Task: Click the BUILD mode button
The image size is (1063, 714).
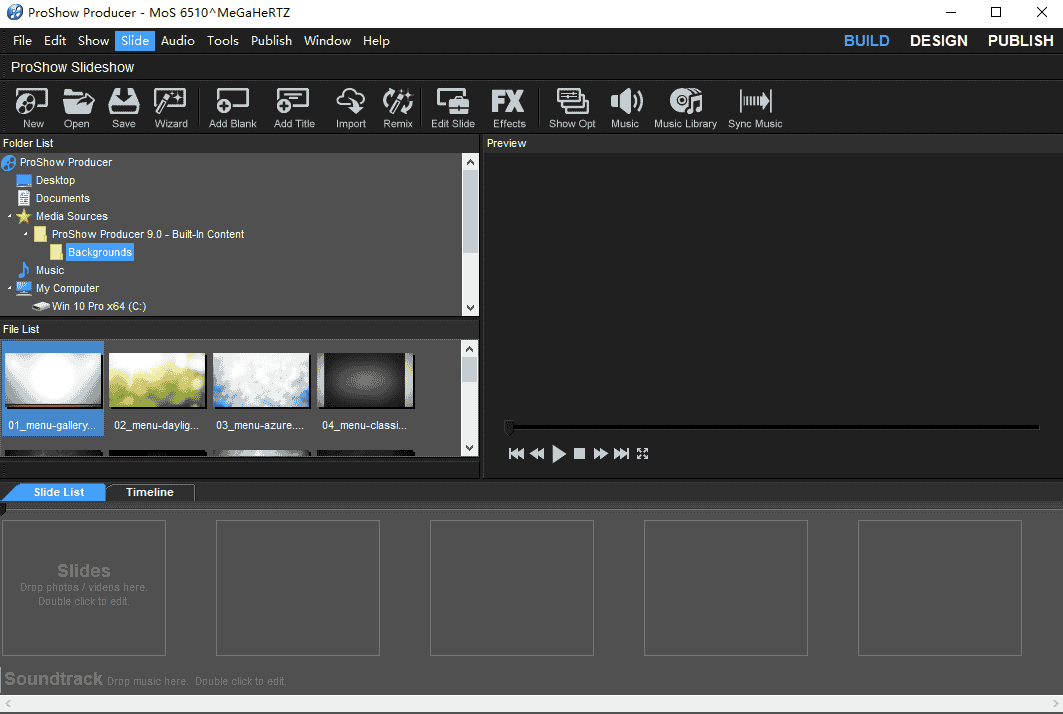Action: point(866,41)
